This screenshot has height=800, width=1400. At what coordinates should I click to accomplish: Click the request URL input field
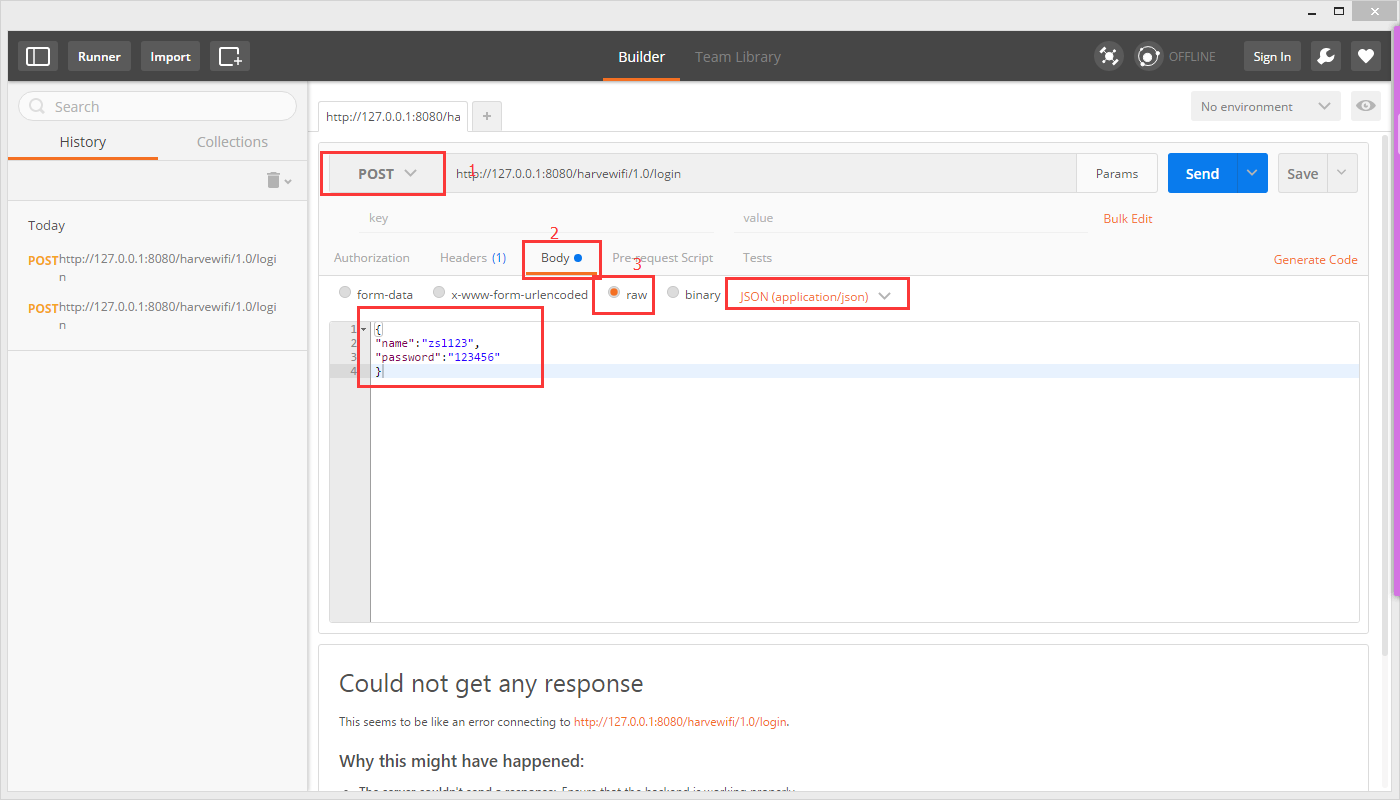pos(760,174)
